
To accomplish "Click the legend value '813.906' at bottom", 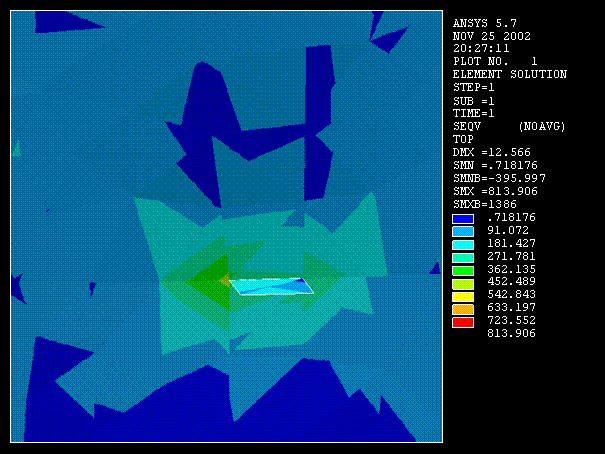I will coord(512,333).
